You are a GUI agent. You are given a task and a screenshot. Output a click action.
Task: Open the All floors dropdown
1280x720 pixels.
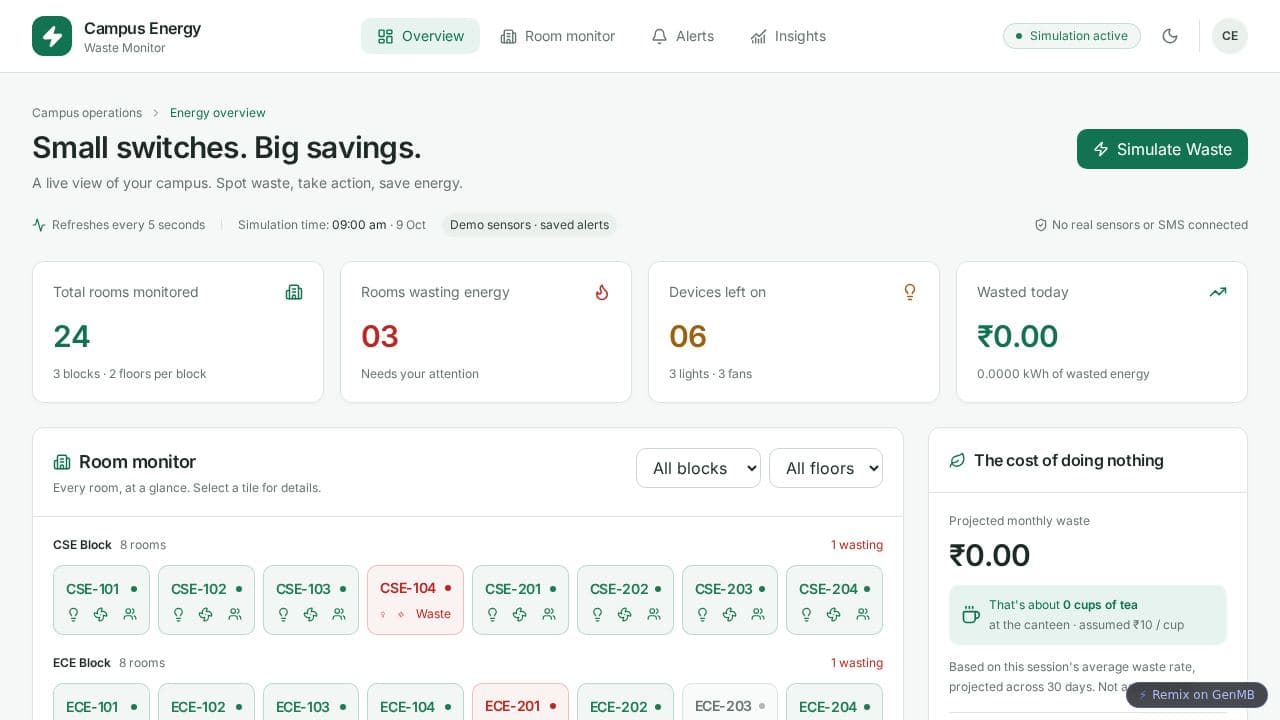pos(826,468)
